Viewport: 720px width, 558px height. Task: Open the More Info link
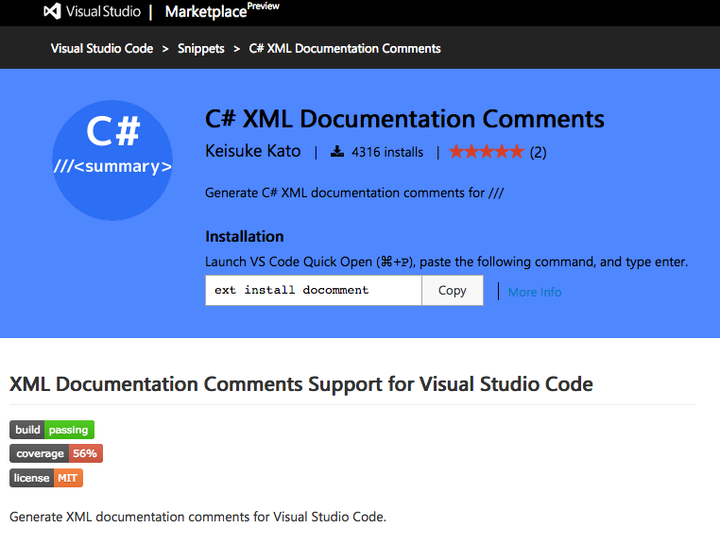tap(534, 292)
